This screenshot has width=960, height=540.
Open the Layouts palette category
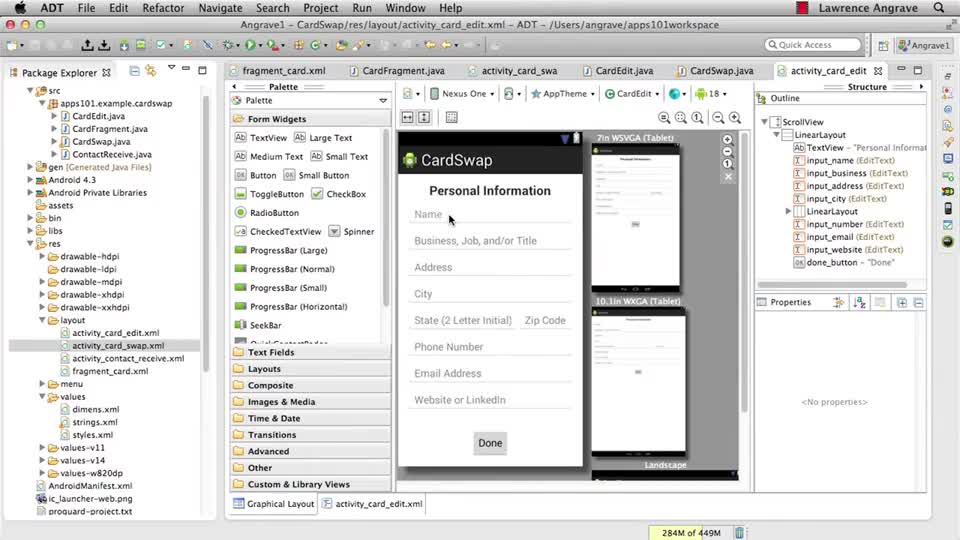(311, 369)
